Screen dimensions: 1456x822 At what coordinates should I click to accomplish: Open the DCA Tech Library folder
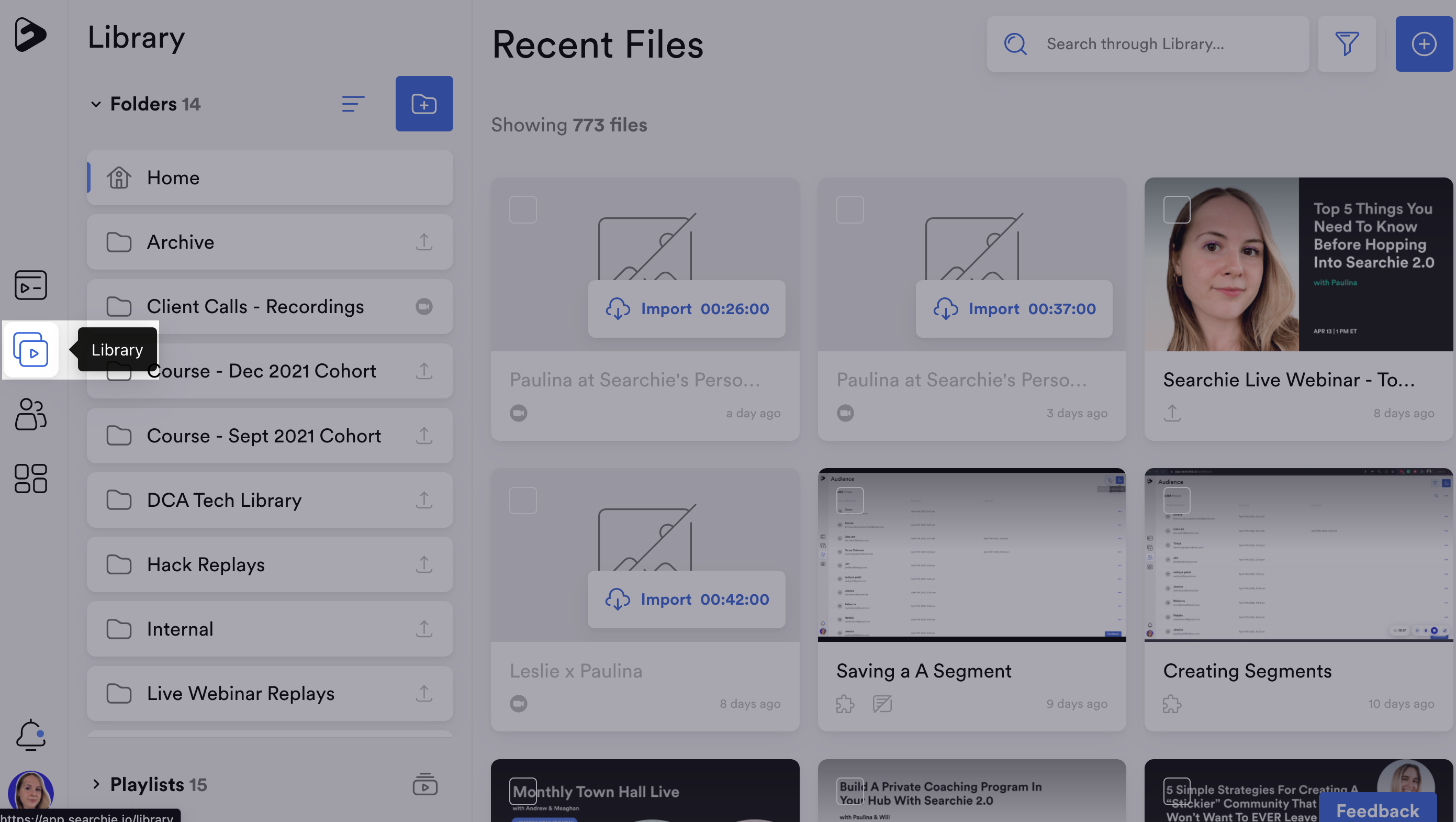(x=270, y=500)
